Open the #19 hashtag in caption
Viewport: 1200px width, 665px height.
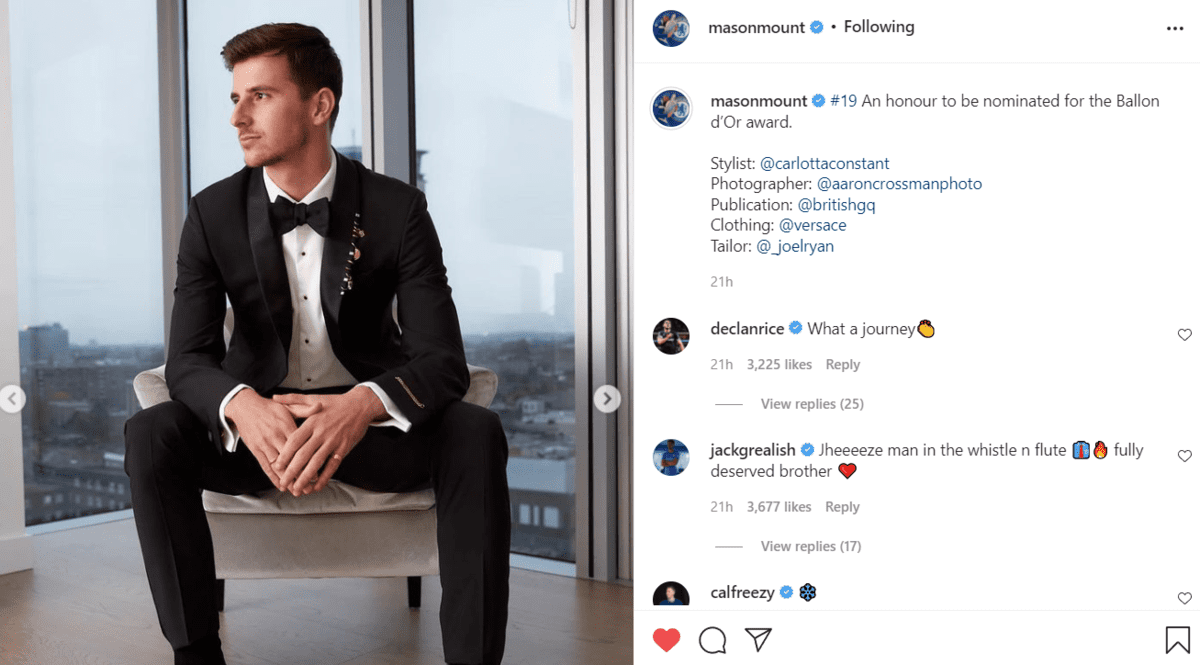pos(843,101)
